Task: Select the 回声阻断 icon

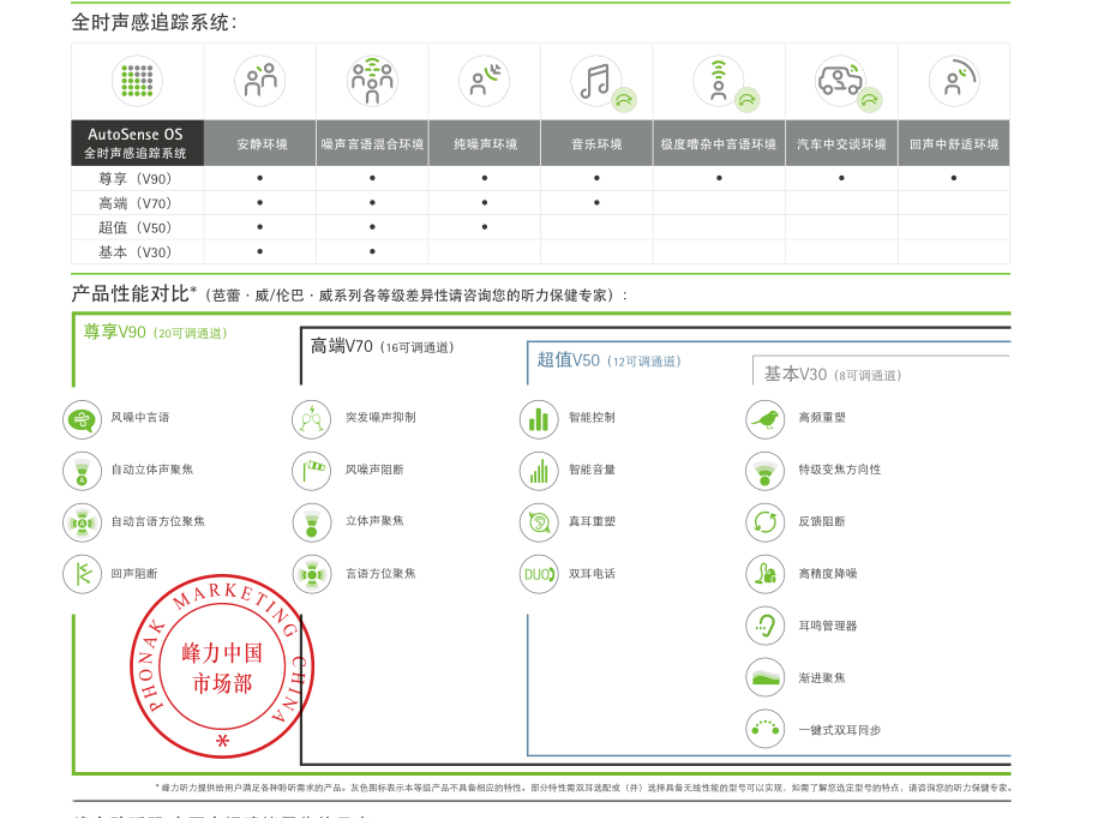Action: pos(83,574)
